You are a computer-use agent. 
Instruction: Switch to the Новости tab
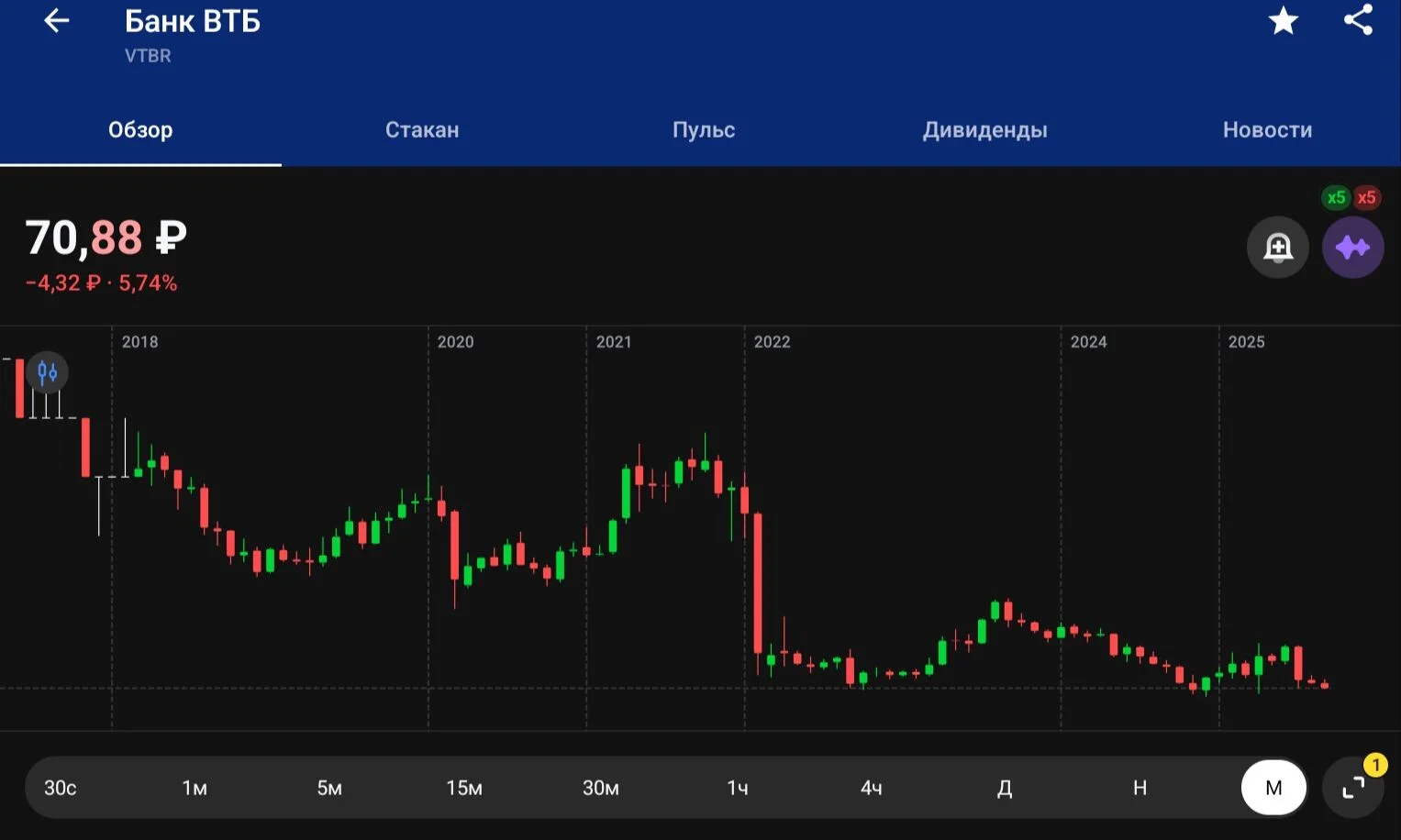[x=1267, y=130]
